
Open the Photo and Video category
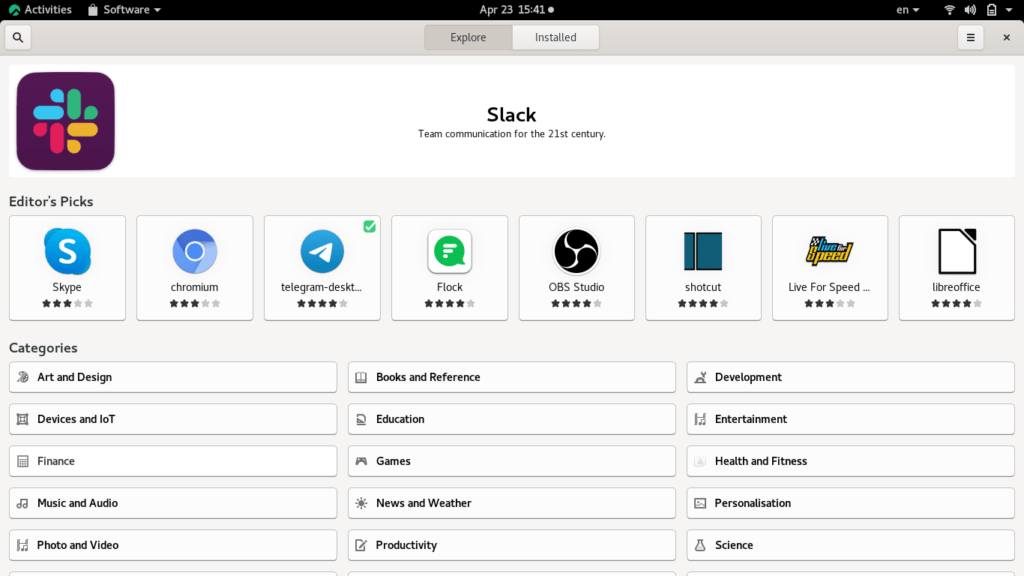pos(173,545)
